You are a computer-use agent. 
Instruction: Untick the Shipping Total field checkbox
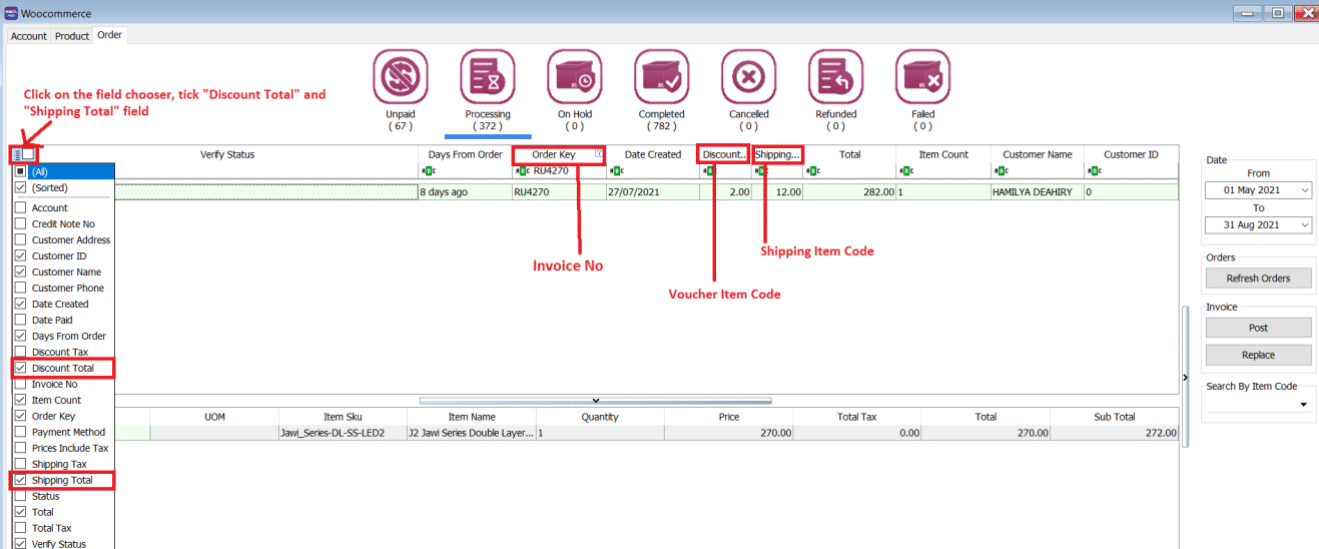(21, 480)
